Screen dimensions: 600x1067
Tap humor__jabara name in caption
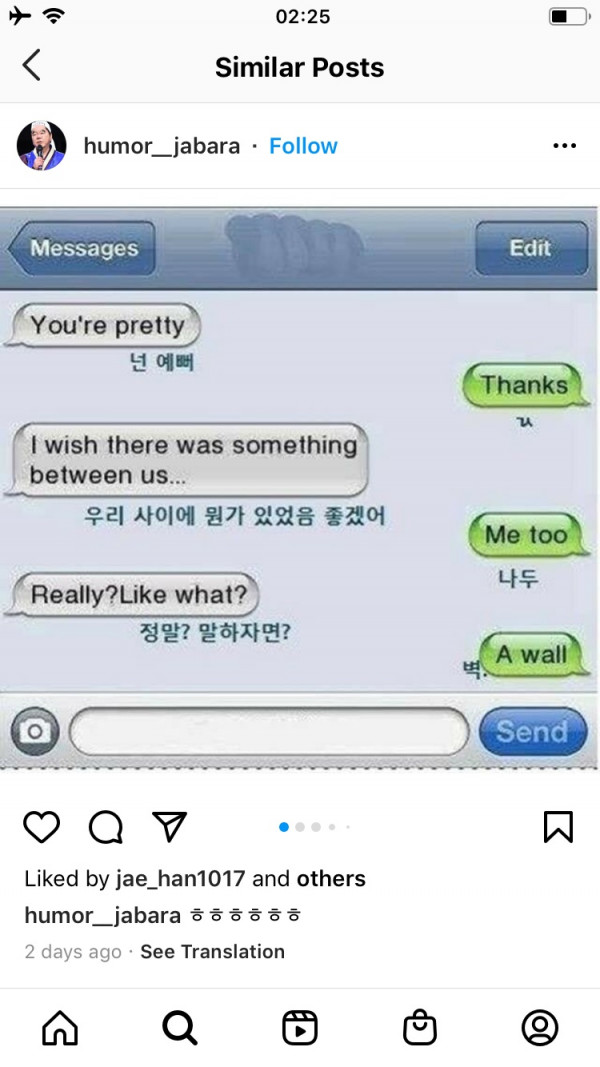coord(103,915)
